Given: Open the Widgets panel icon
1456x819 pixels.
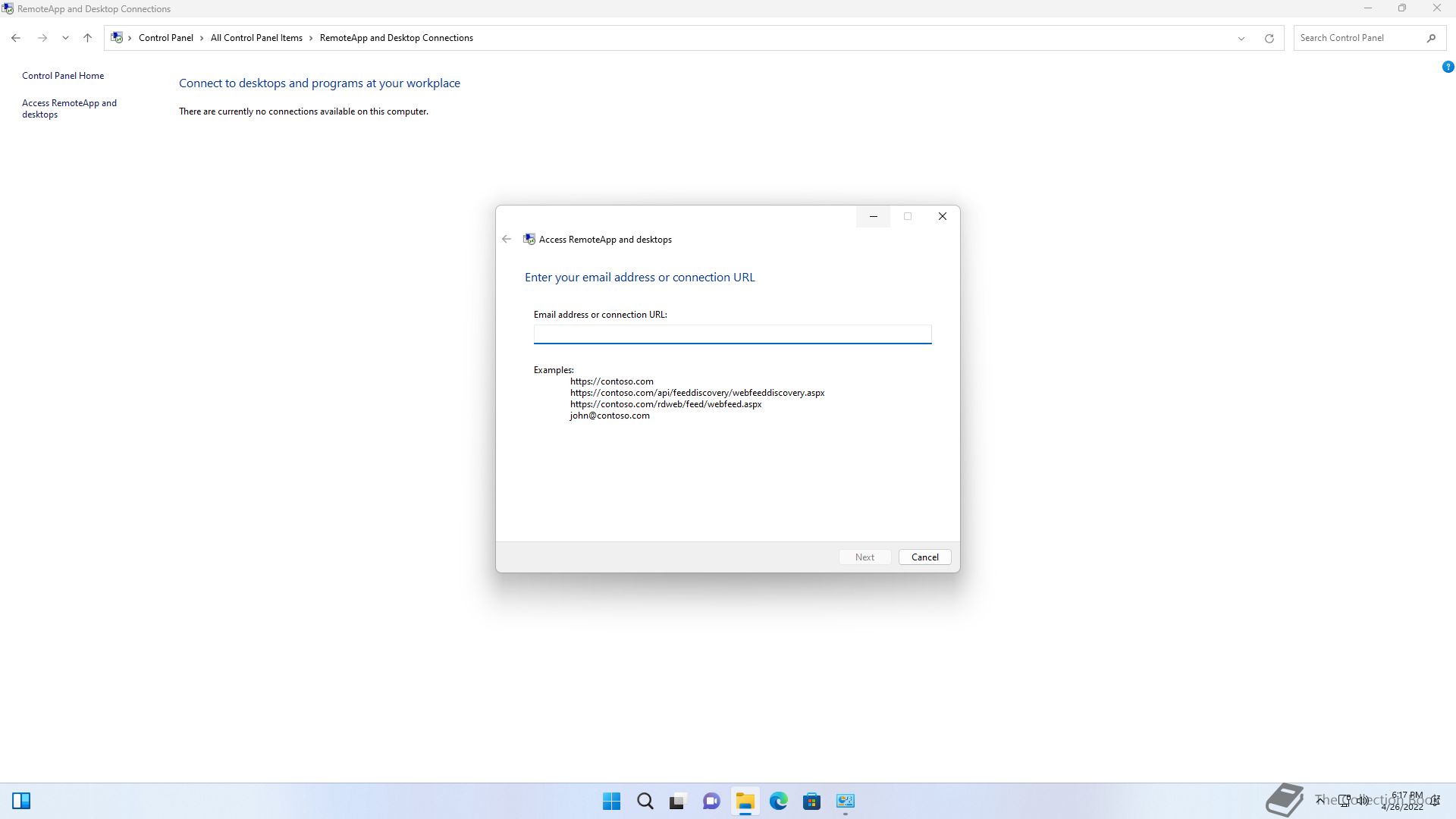Looking at the screenshot, I should [21, 801].
